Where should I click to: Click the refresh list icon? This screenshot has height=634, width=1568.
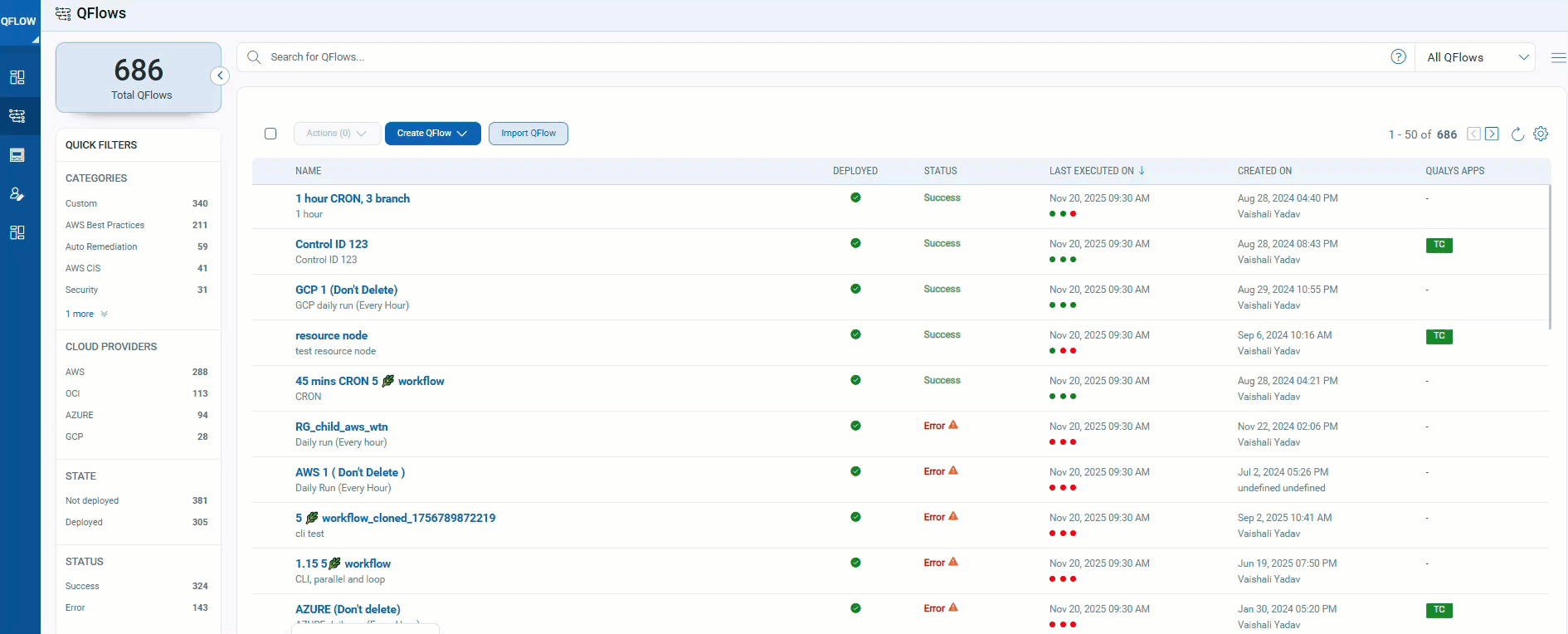coord(1517,134)
